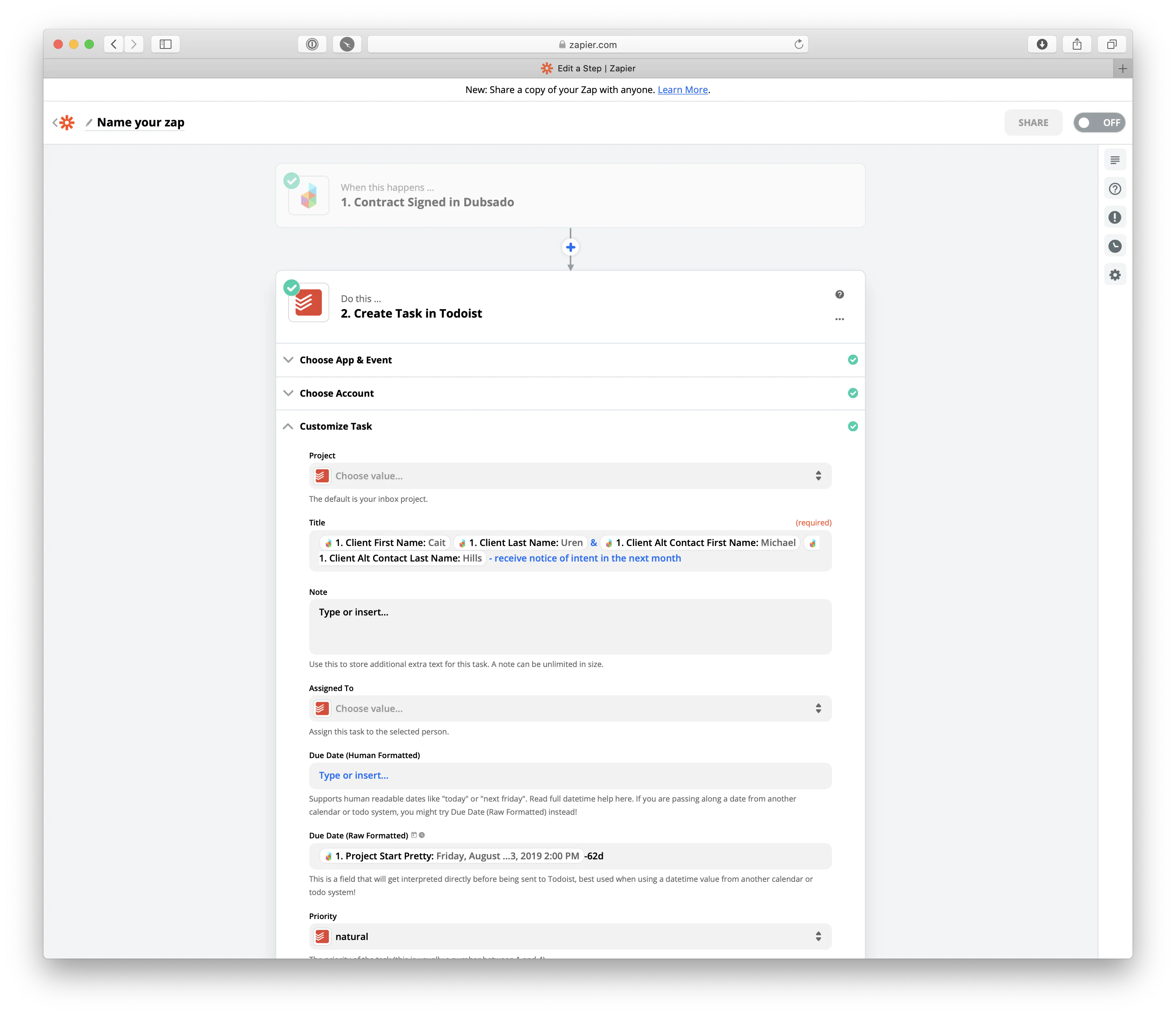Open the three-dots step options menu
The height and width of the screenshot is (1016, 1176).
point(839,320)
